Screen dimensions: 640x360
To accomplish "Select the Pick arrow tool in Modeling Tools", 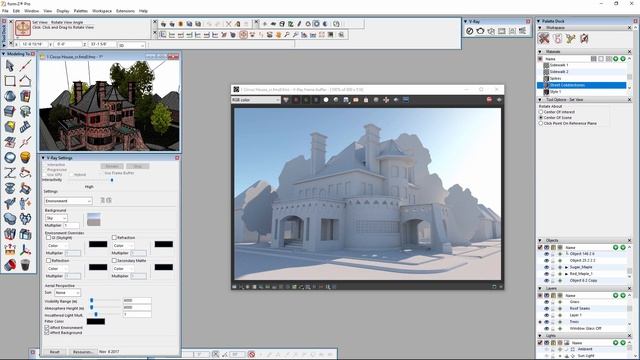I will (10, 65).
